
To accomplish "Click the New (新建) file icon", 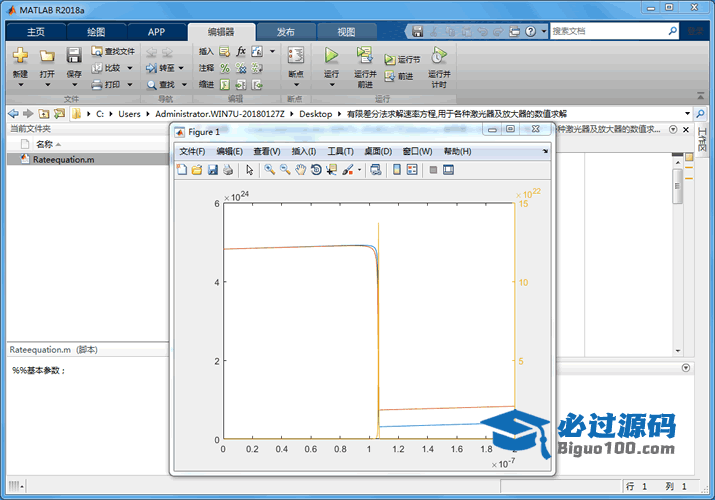I will pyautogui.click(x=20, y=56).
